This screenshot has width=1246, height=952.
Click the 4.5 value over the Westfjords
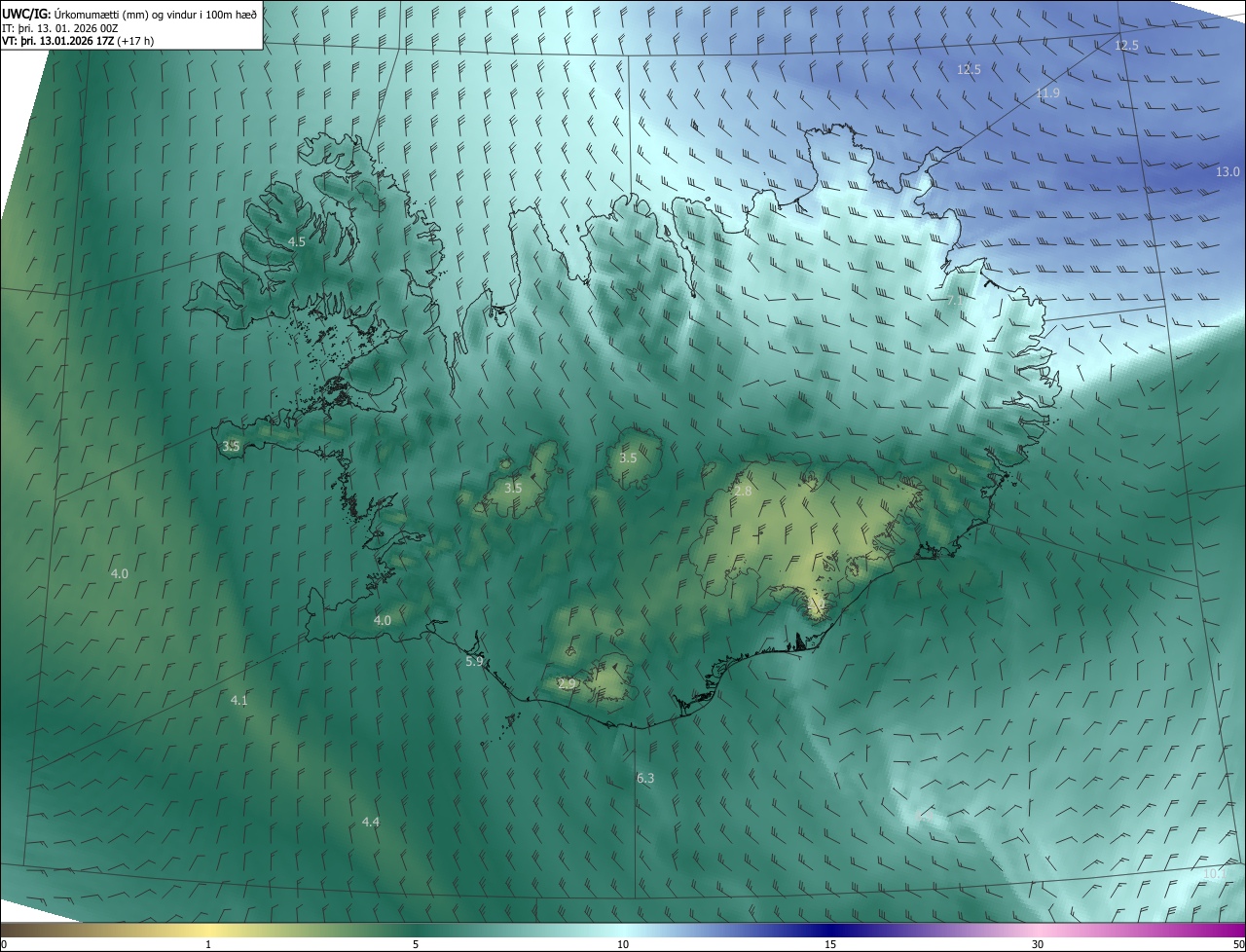tap(297, 241)
